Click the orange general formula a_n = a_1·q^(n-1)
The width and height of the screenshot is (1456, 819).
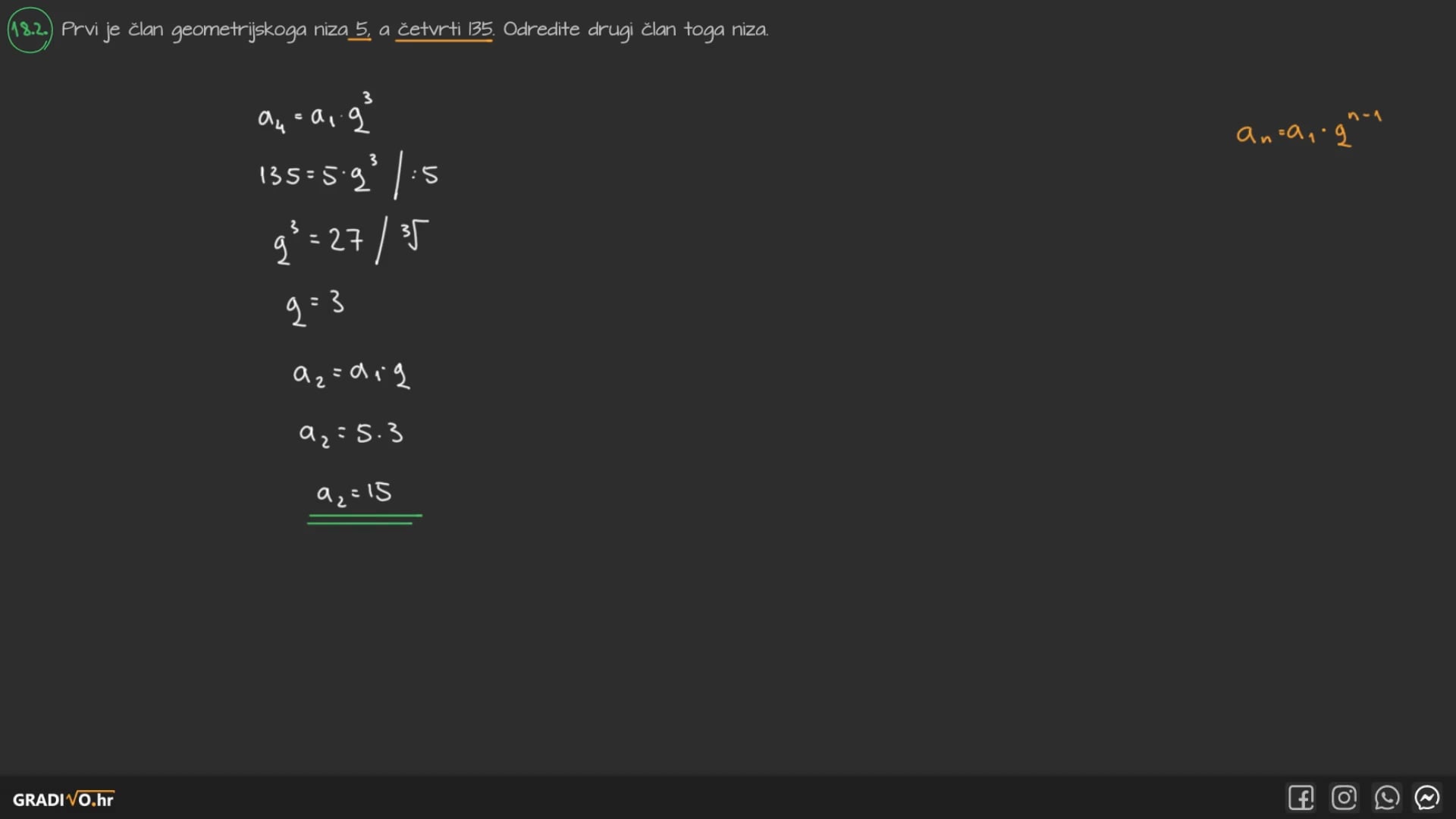pyautogui.click(x=1308, y=130)
